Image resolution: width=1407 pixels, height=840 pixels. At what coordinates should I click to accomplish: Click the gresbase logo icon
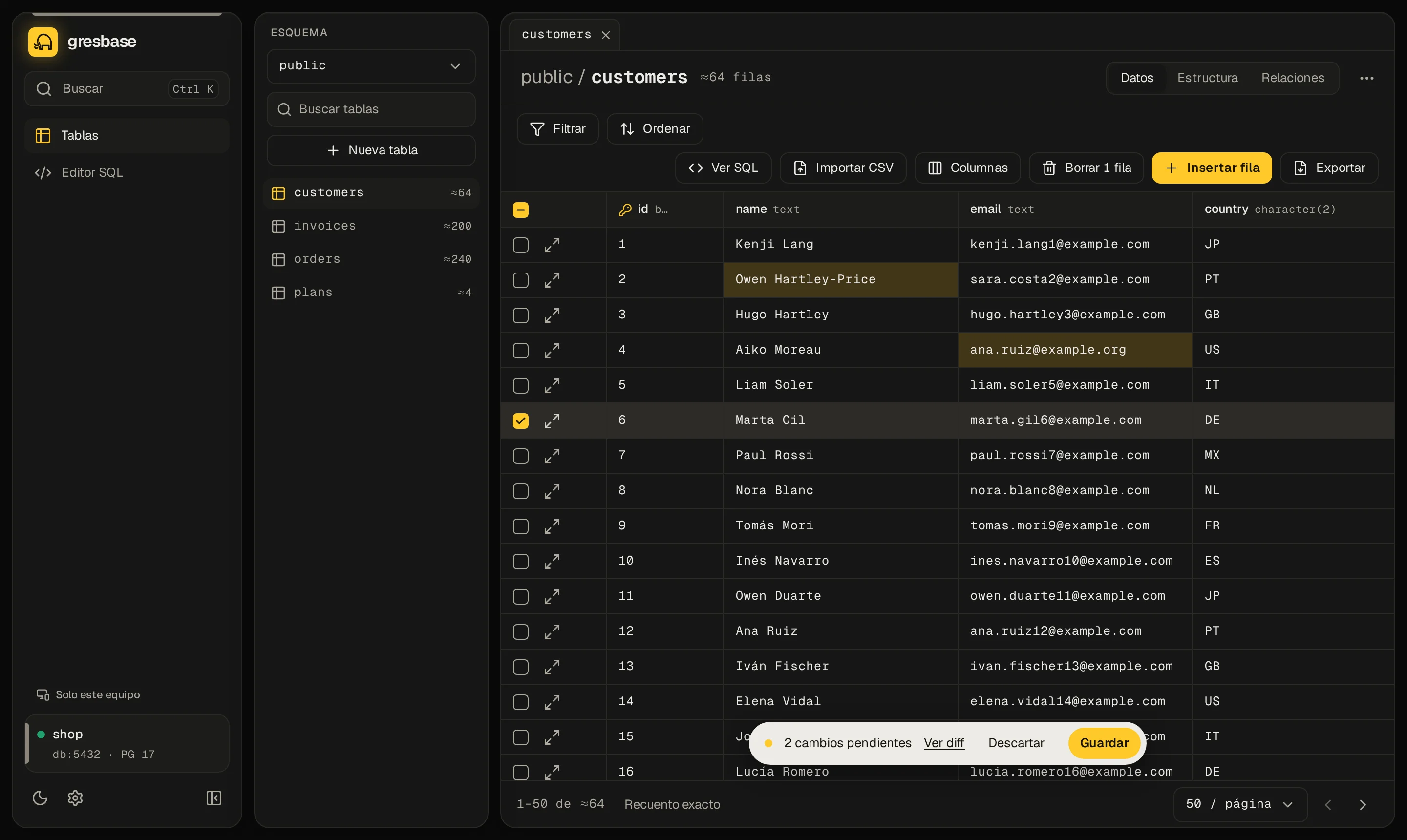tap(43, 42)
